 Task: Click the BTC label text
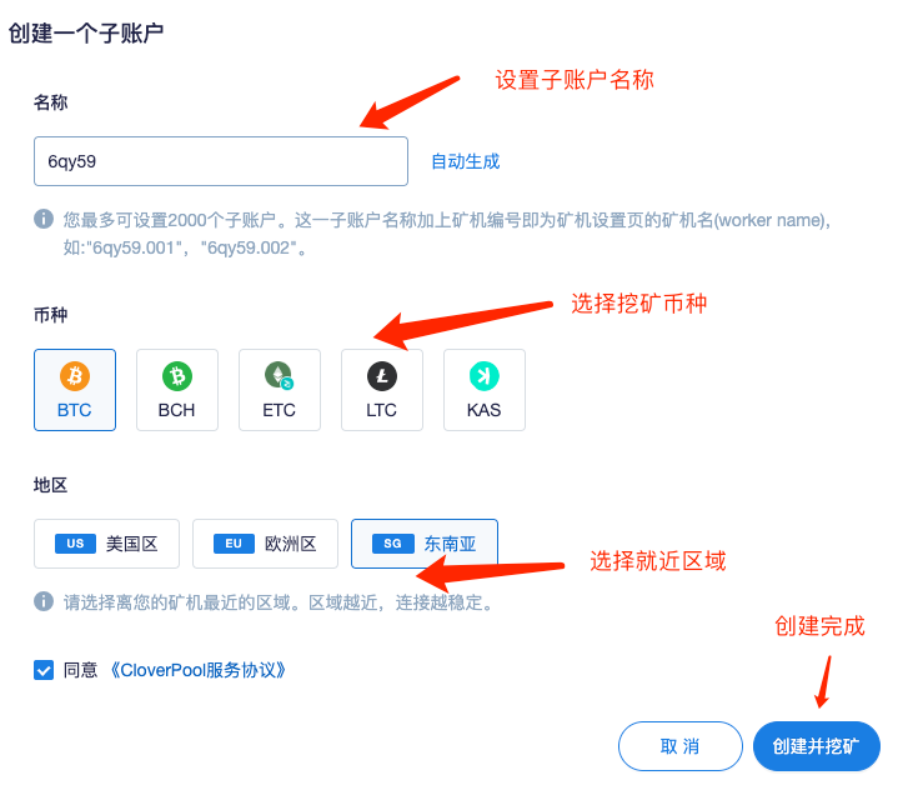click(x=74, y=410)
